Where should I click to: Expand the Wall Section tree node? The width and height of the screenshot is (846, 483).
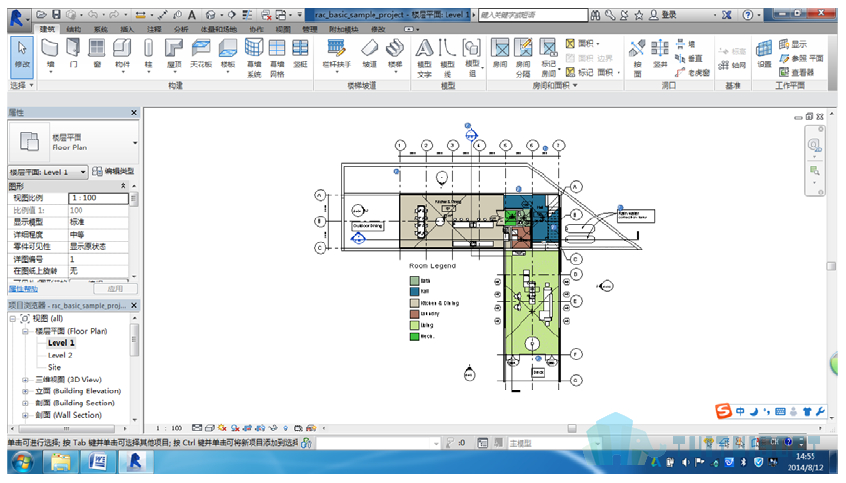(25, 415)
